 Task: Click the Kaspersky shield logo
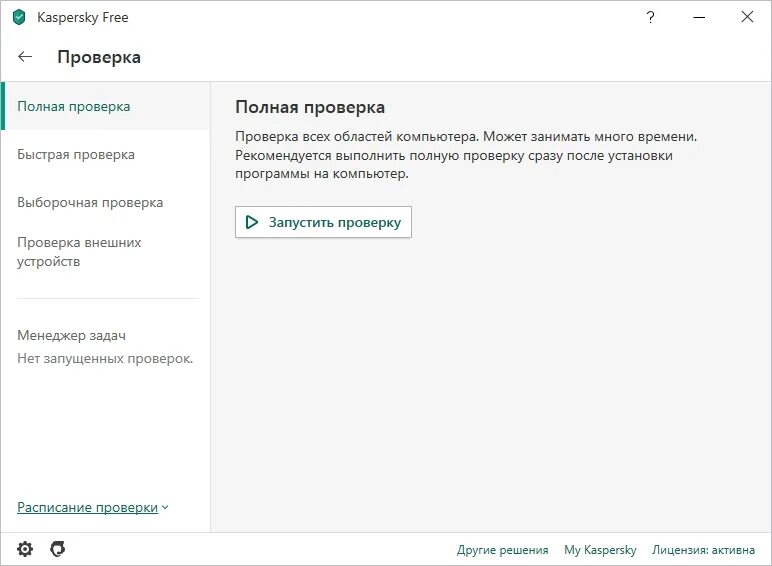[x=19, y=17]
